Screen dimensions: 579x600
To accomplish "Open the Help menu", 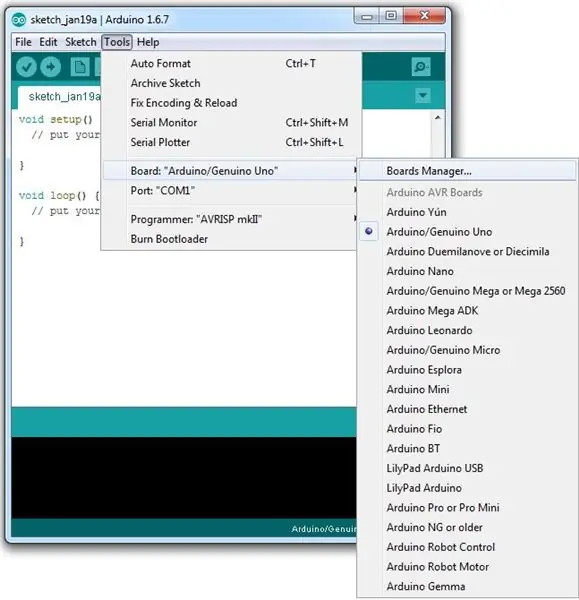I will pos(148,42).
